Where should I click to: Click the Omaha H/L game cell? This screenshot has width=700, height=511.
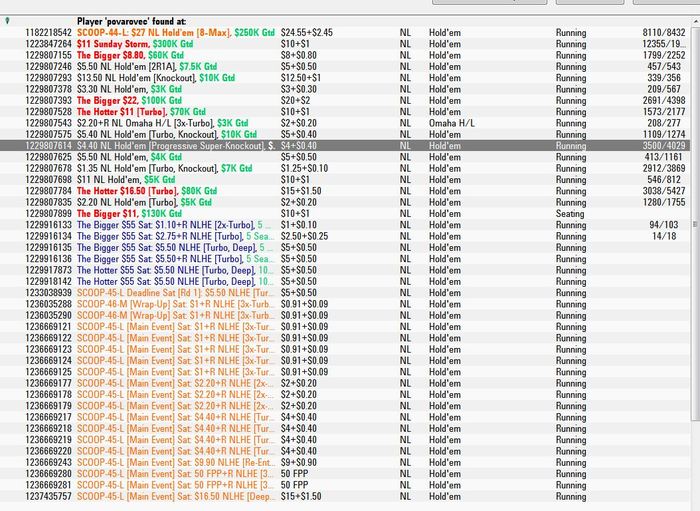452,123
